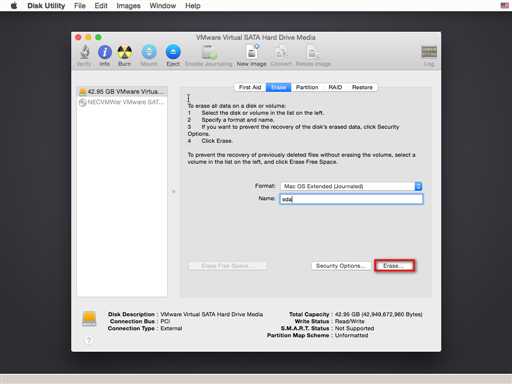
Task: Click the drive icon beside Disk Description
Action: tap(89, 318)
